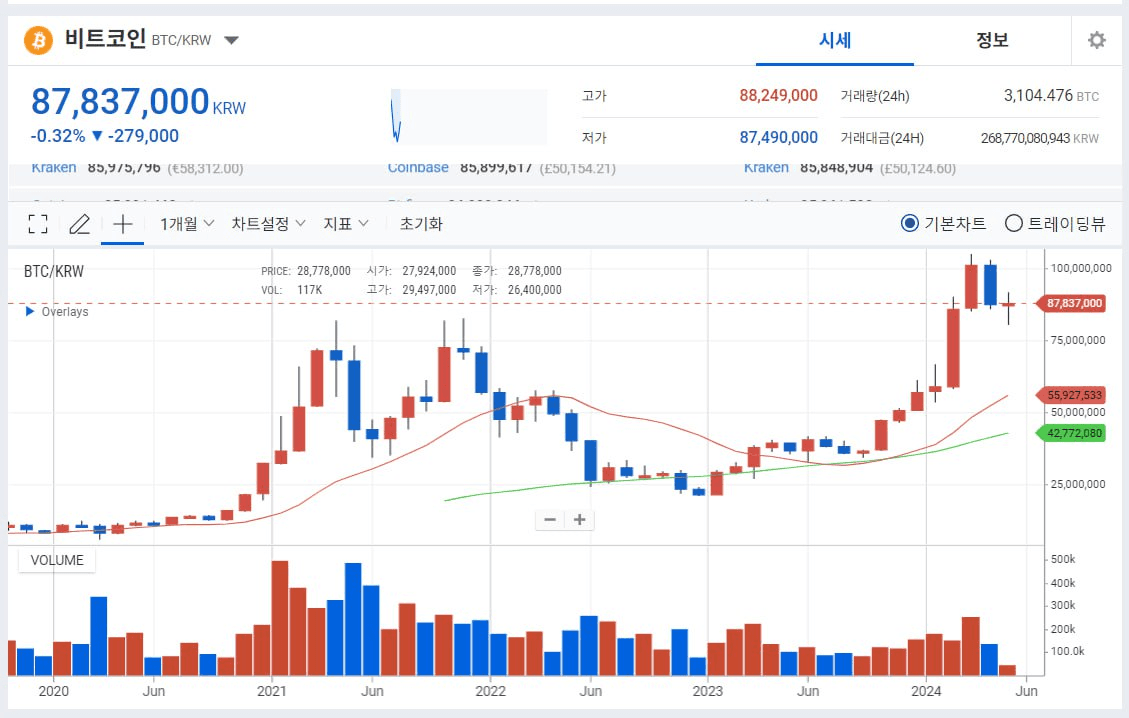Screen dimensions: 1129x718
Task: Click the red 87,837,000 price axis marker
Action: pos(1074,303)
